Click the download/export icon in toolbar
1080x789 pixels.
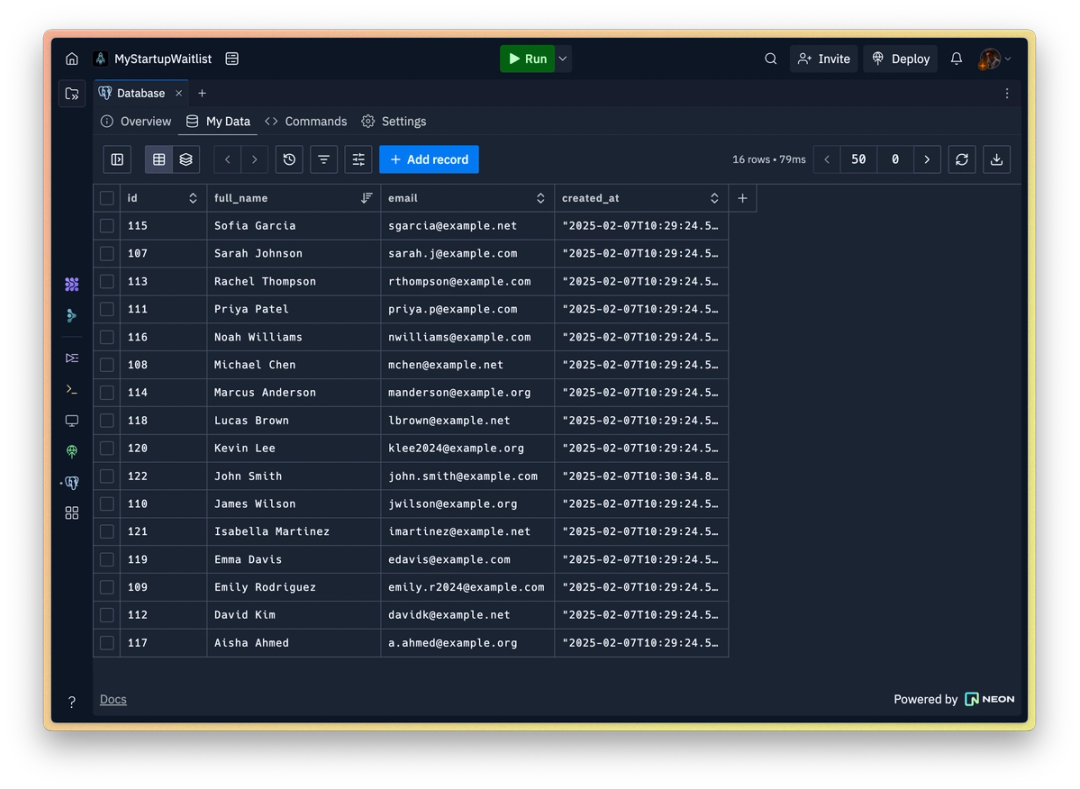(x=997, y=159)
